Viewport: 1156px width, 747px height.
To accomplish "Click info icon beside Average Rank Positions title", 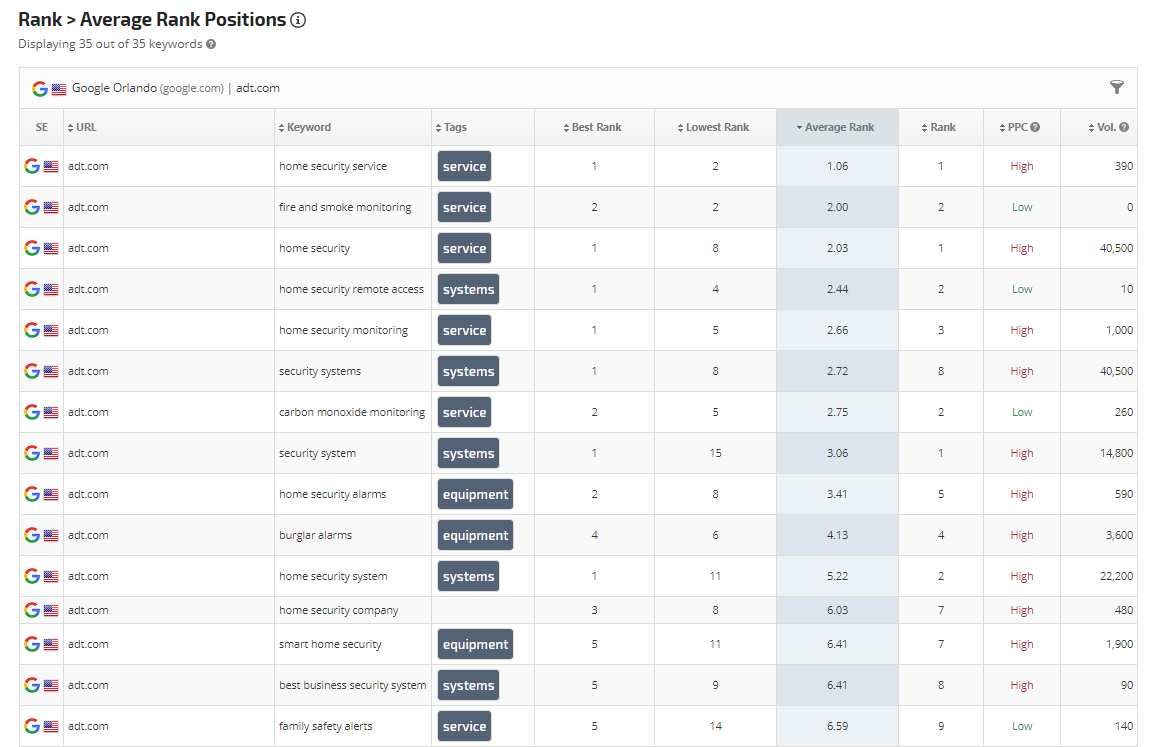I will click(x=298, y=20).
